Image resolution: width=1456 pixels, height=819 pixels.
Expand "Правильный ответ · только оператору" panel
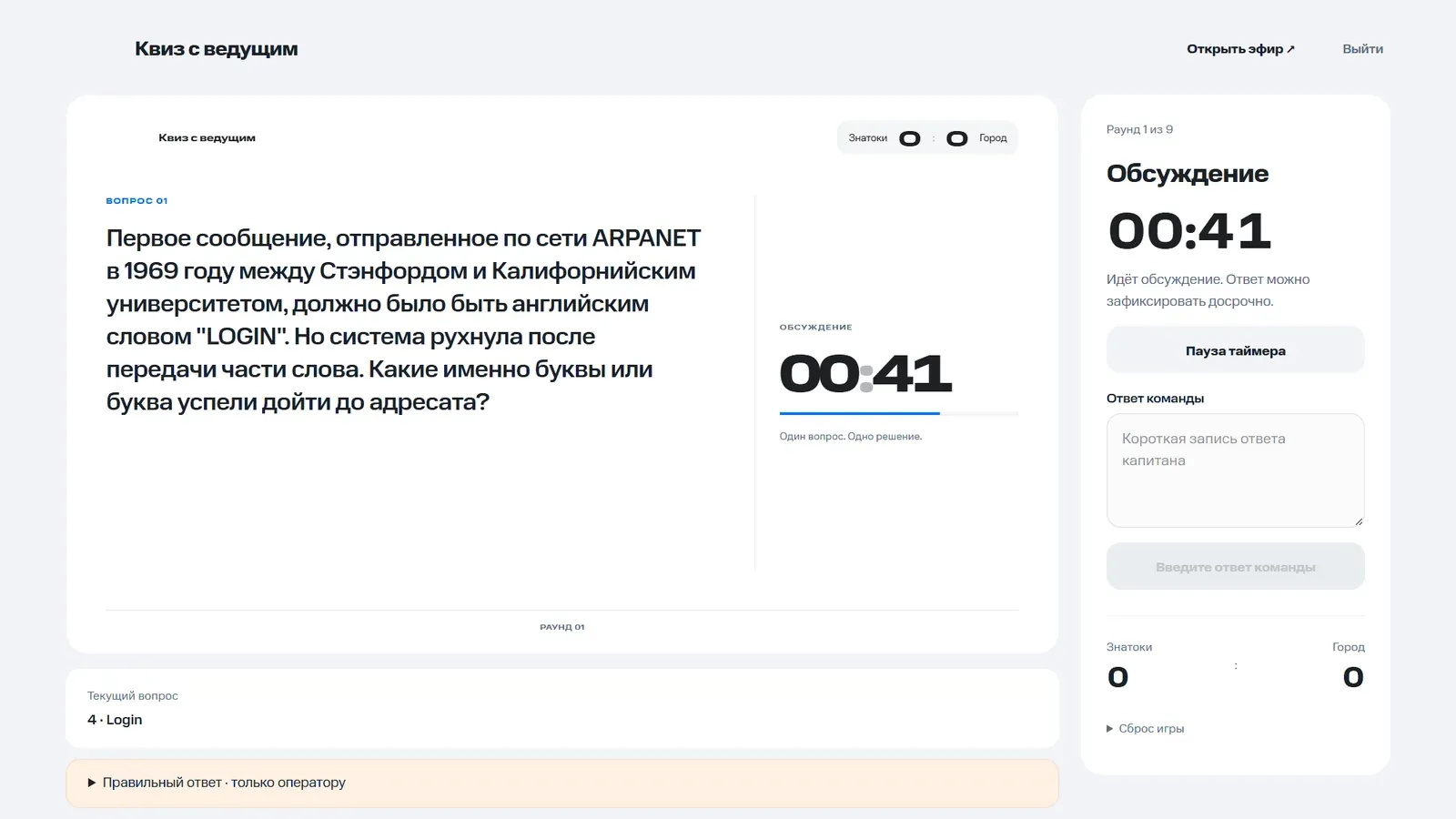pos(562,783)
